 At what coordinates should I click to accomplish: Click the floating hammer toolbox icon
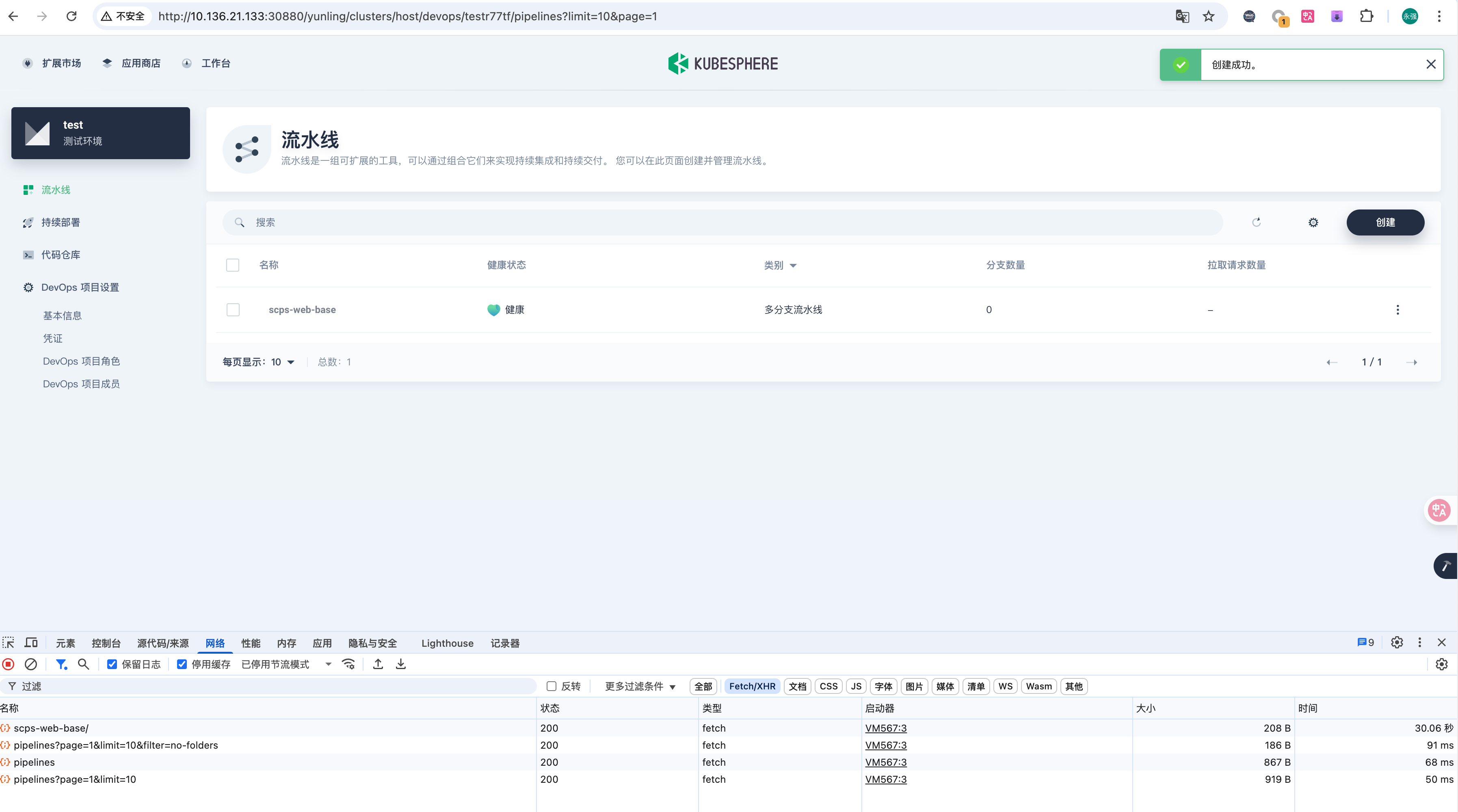click(1445, 566)
